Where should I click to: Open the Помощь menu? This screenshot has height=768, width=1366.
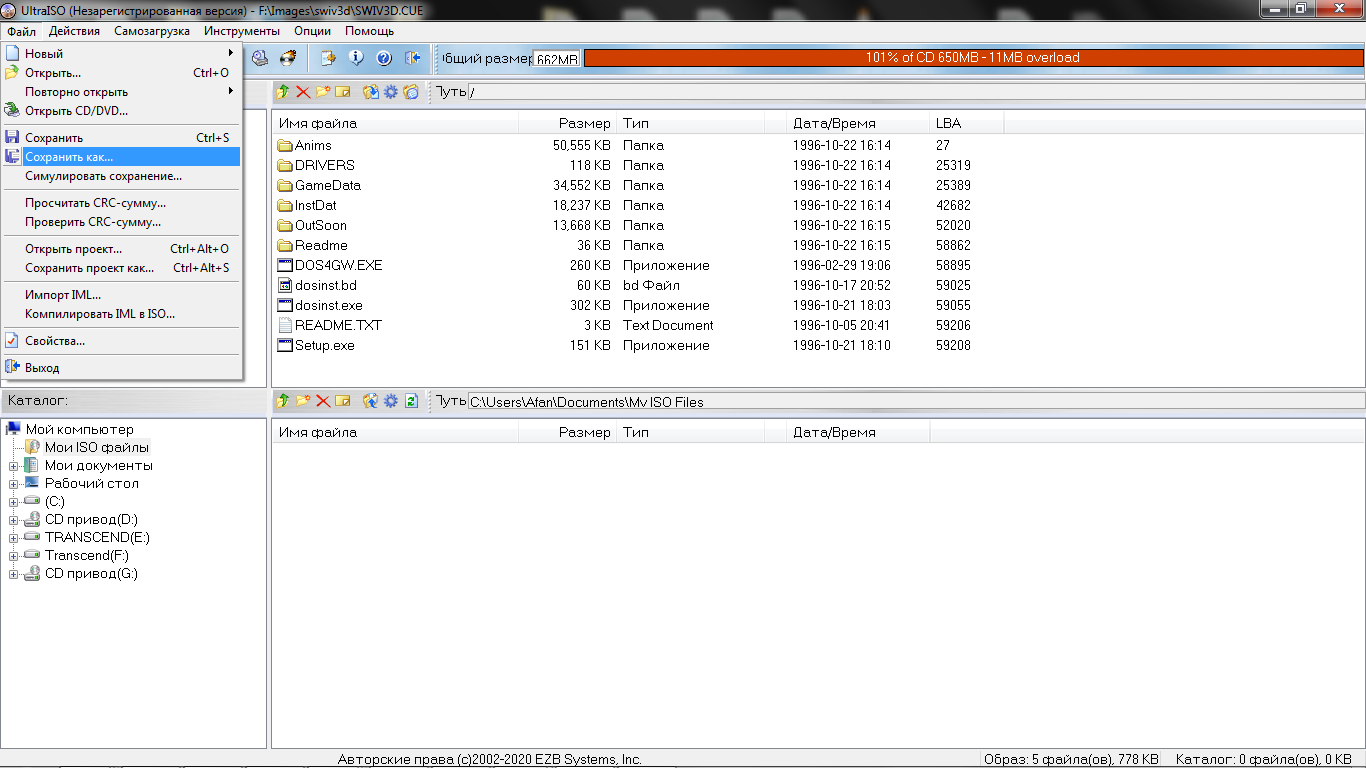click(x=370, y=31)
